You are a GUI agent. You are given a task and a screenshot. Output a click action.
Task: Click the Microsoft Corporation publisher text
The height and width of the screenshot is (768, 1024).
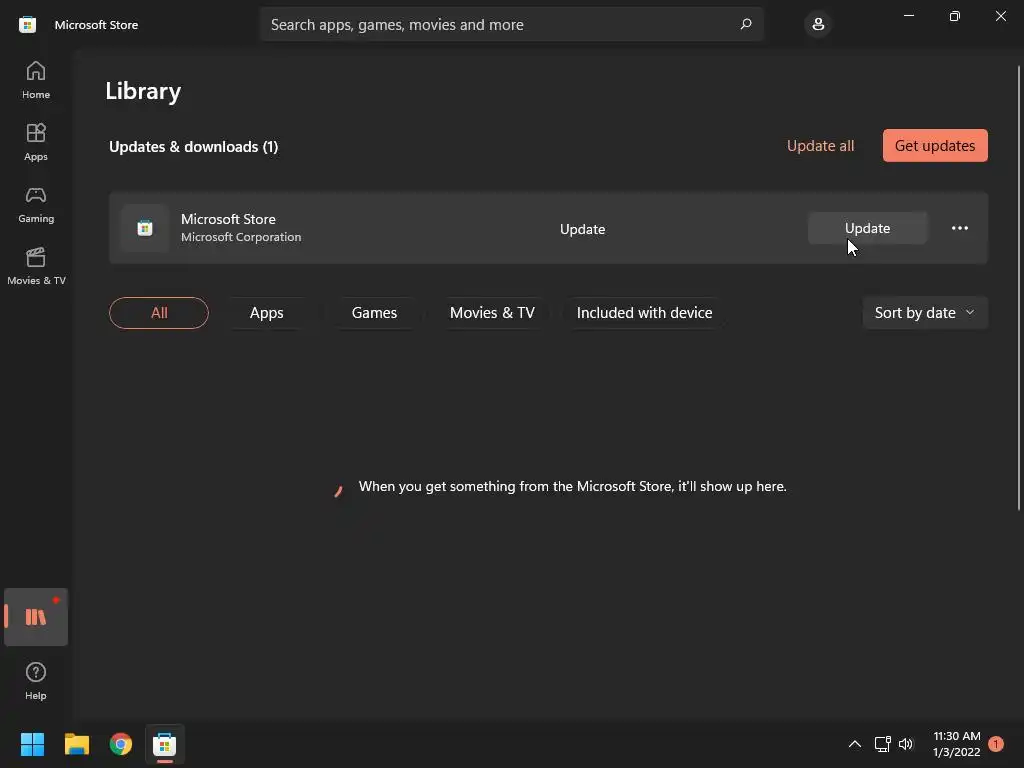pyautogui.click(x=241, y=237)
